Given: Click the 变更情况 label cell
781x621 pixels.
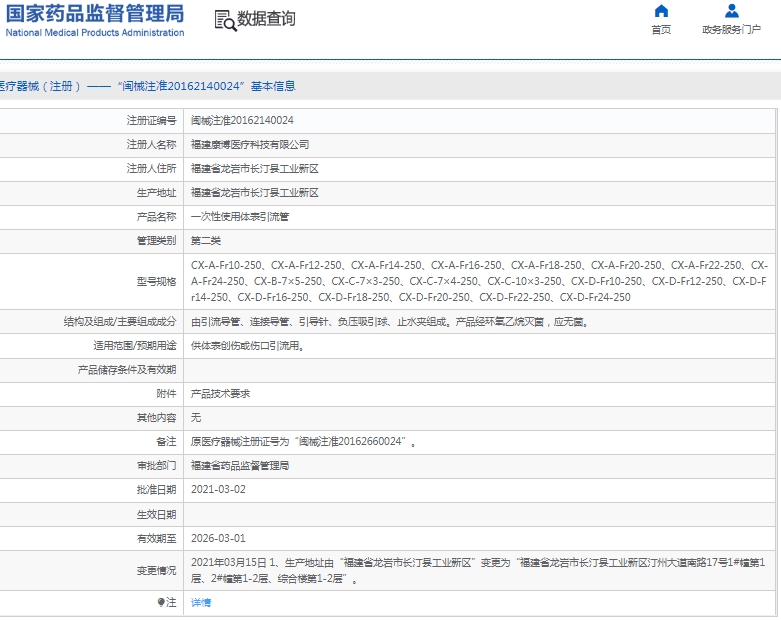Looking at the screenshot, I should click(156, 571).
